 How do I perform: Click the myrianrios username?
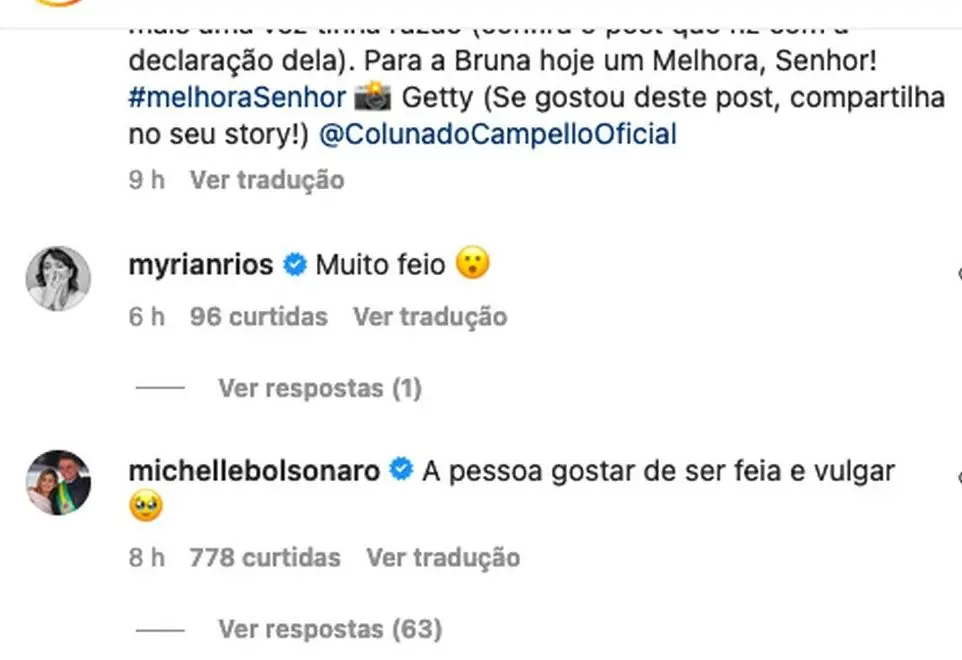[x=201, y=265]
